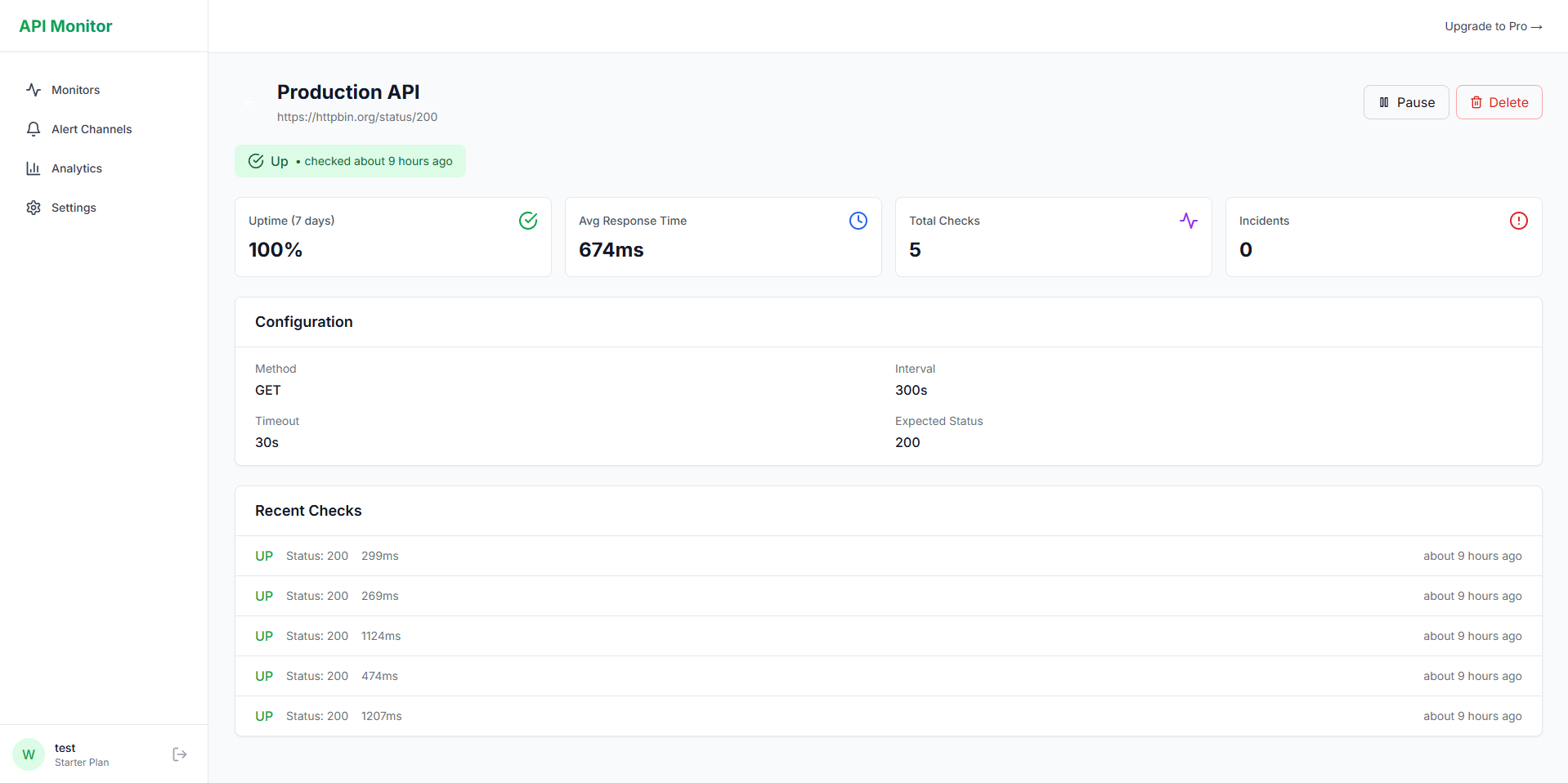Select the Monitors activity icon in sidebar

33,89
